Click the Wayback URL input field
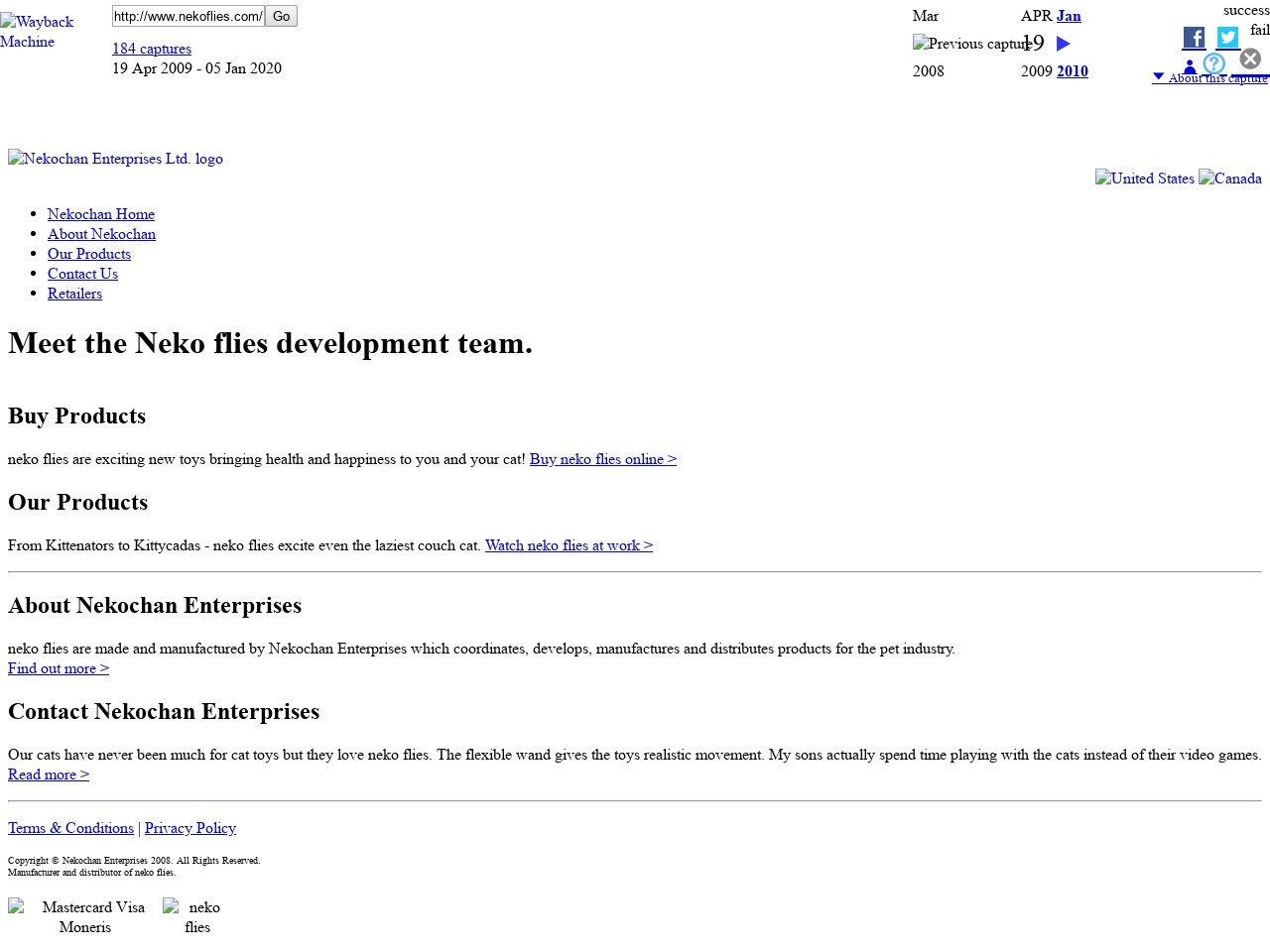The height and width of the screenshot is (952, 1270). click(x=188, y=16)
